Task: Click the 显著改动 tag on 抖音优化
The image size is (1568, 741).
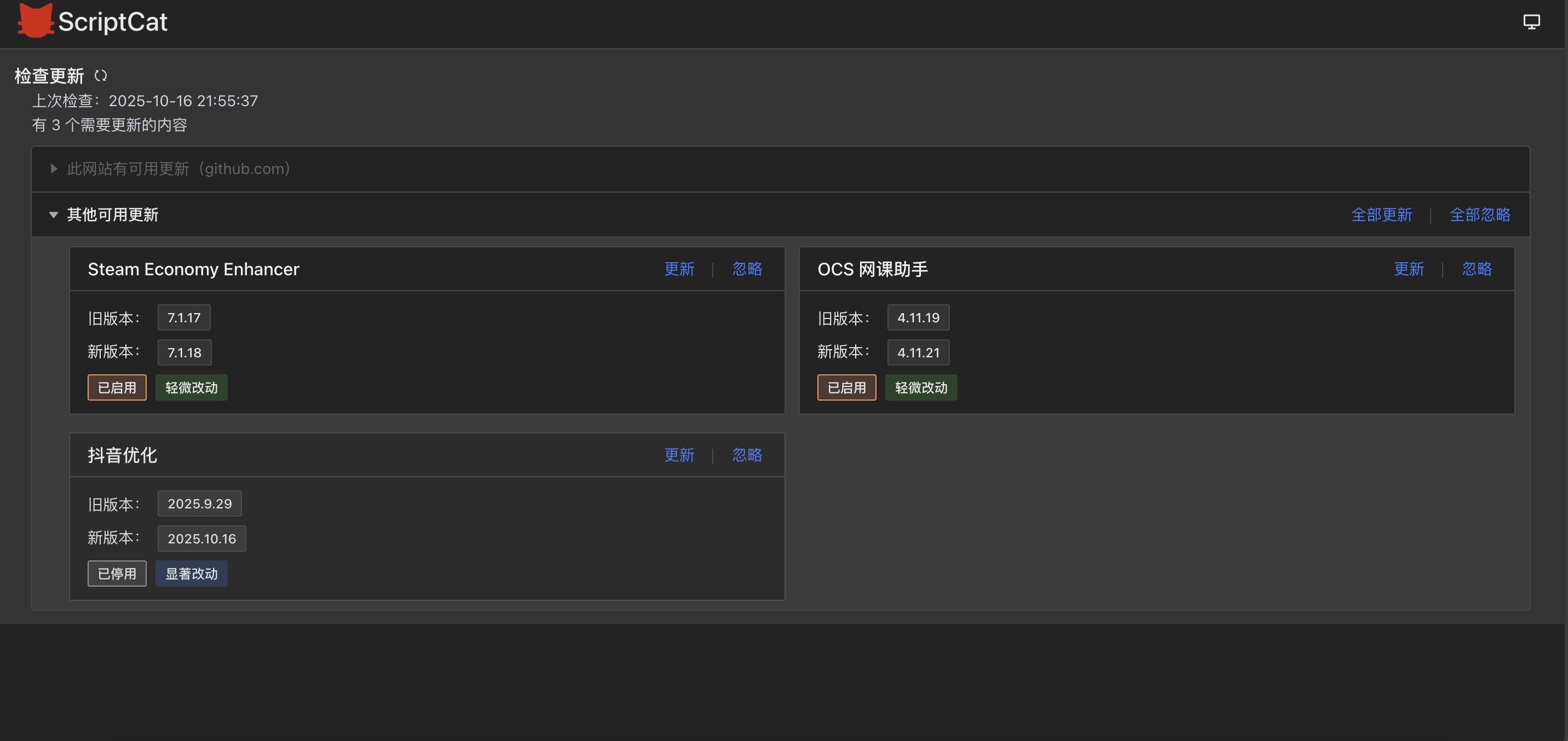Action: [x=191, y=574]
